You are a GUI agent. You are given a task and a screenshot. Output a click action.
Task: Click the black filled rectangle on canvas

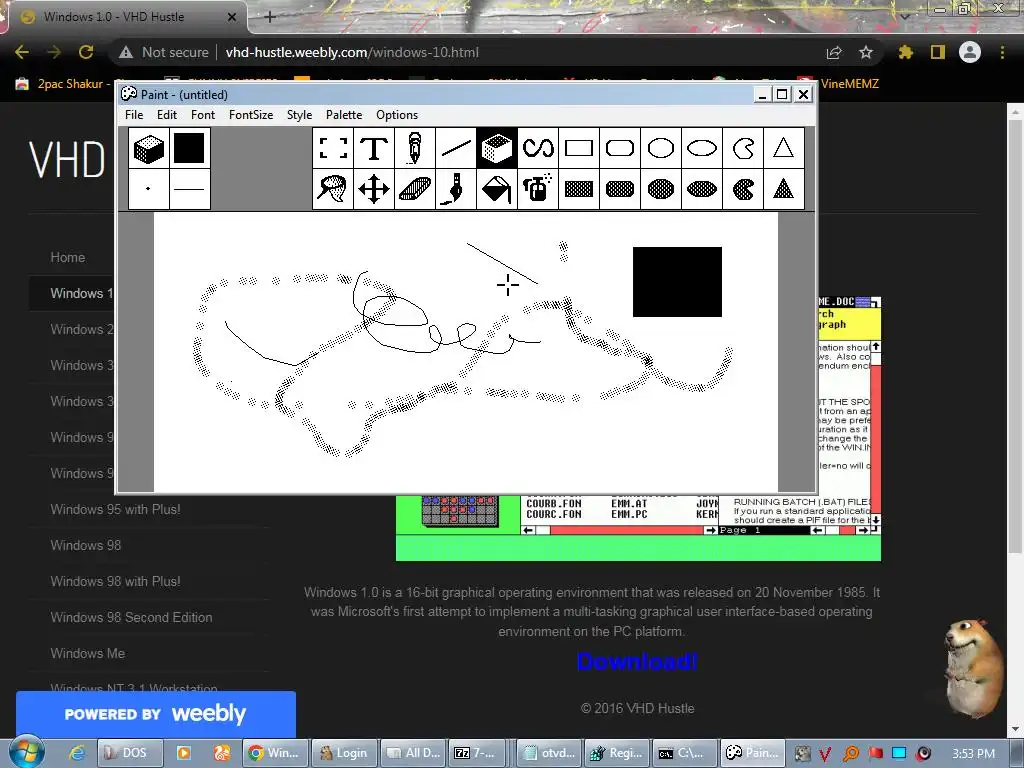pos(677,282)
